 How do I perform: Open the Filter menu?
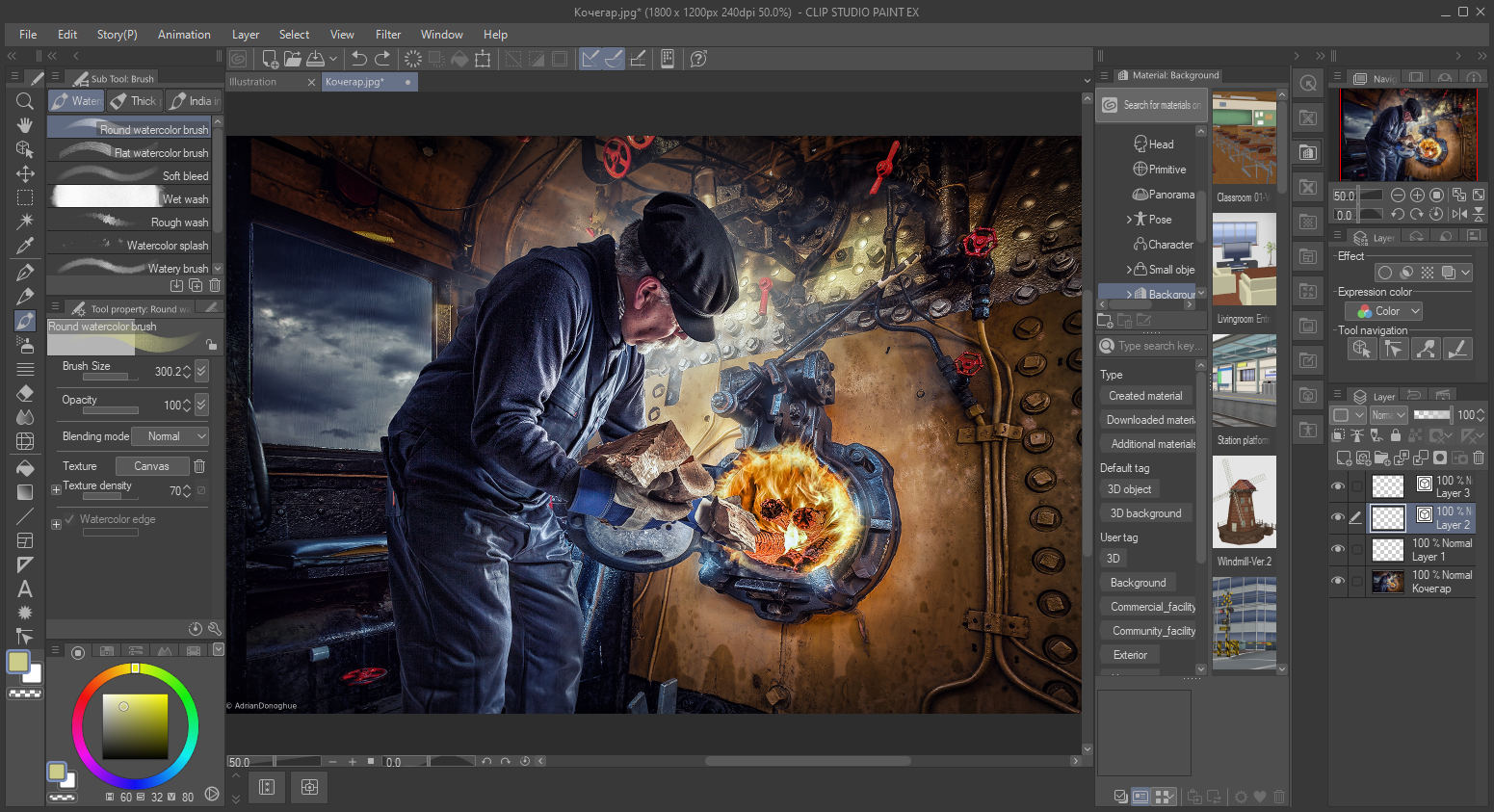[x=388, y=34]
